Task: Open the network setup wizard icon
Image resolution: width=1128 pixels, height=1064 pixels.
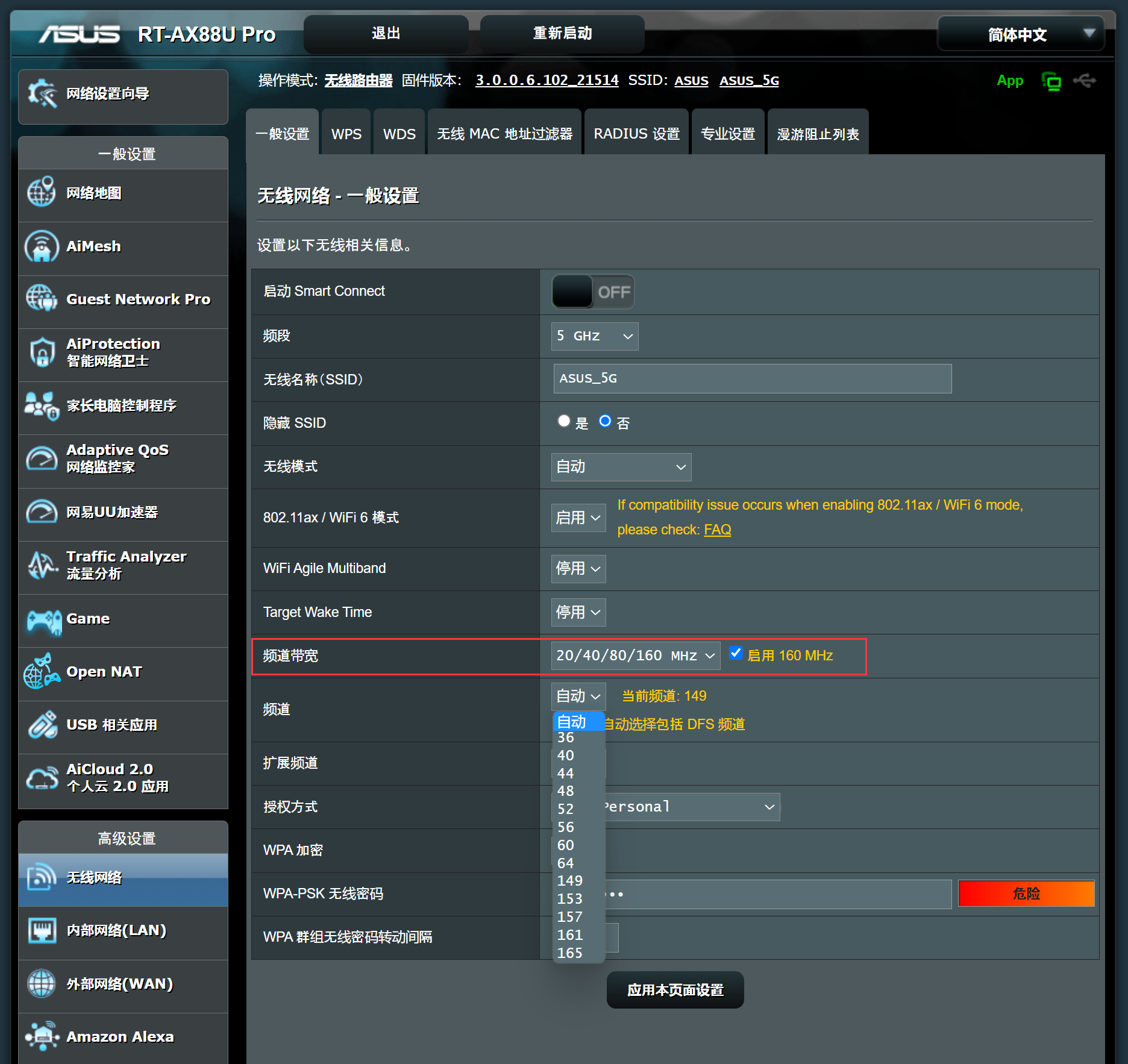Action: 42,94
